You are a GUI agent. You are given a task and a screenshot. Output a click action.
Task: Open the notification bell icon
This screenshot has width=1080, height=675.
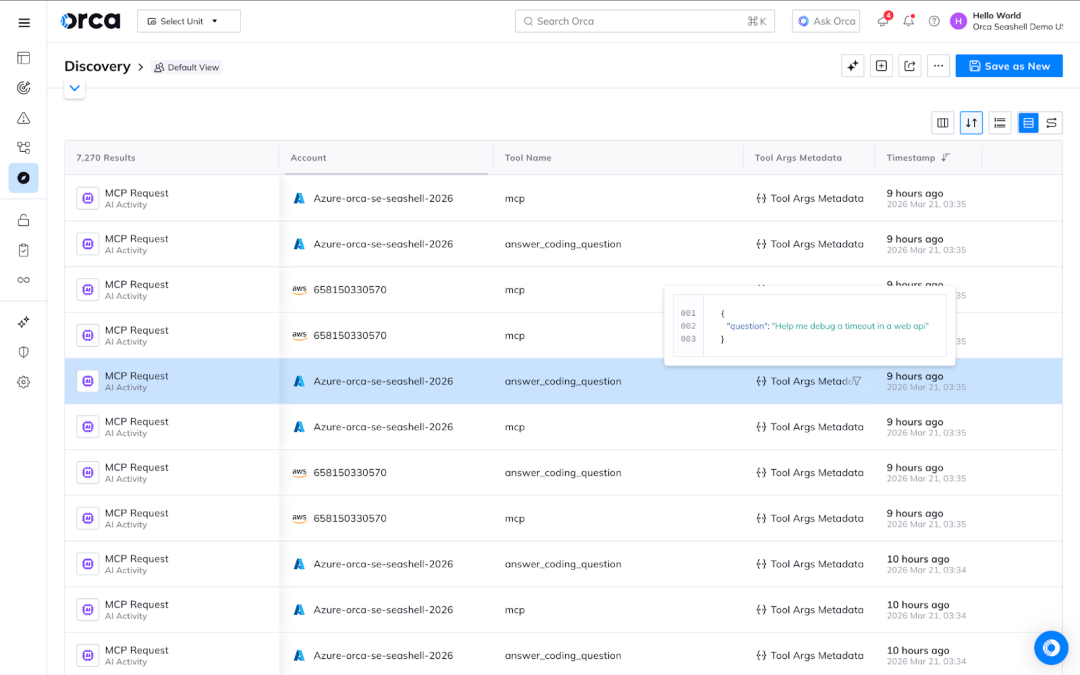point(908,21)
